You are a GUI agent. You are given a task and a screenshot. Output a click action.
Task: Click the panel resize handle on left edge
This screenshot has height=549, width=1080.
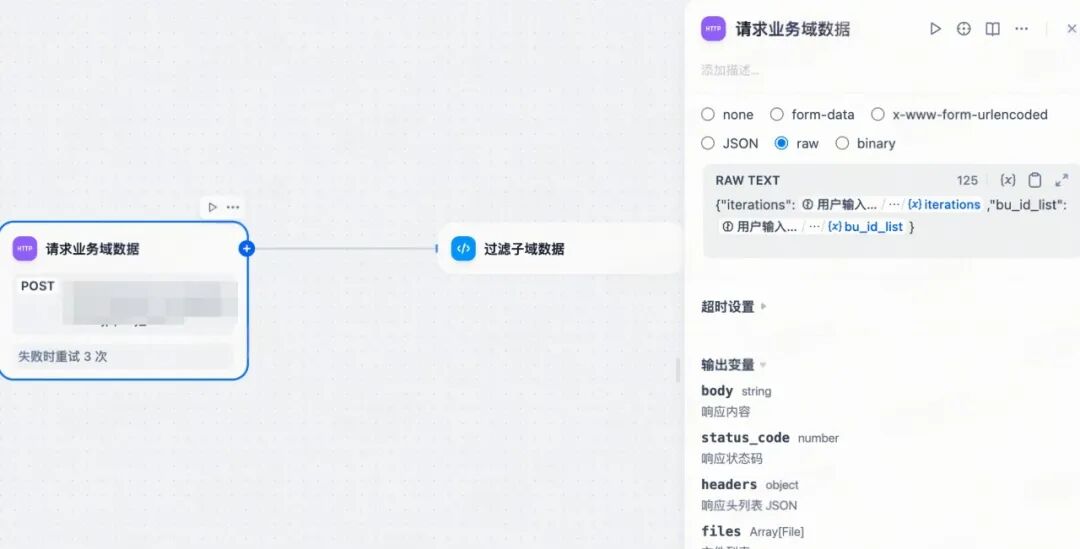click(678, 371)
